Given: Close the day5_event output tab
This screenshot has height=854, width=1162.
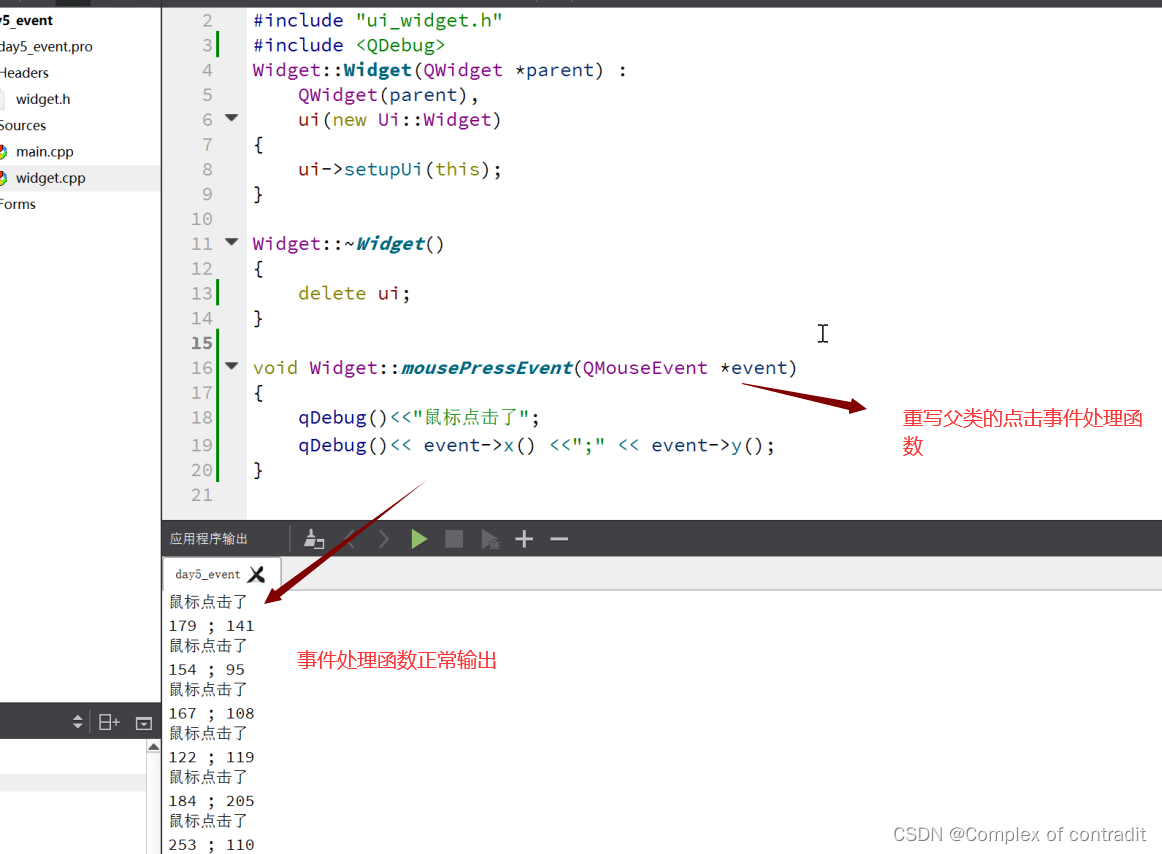Looking at the screenshot, I should click(256, 574).
